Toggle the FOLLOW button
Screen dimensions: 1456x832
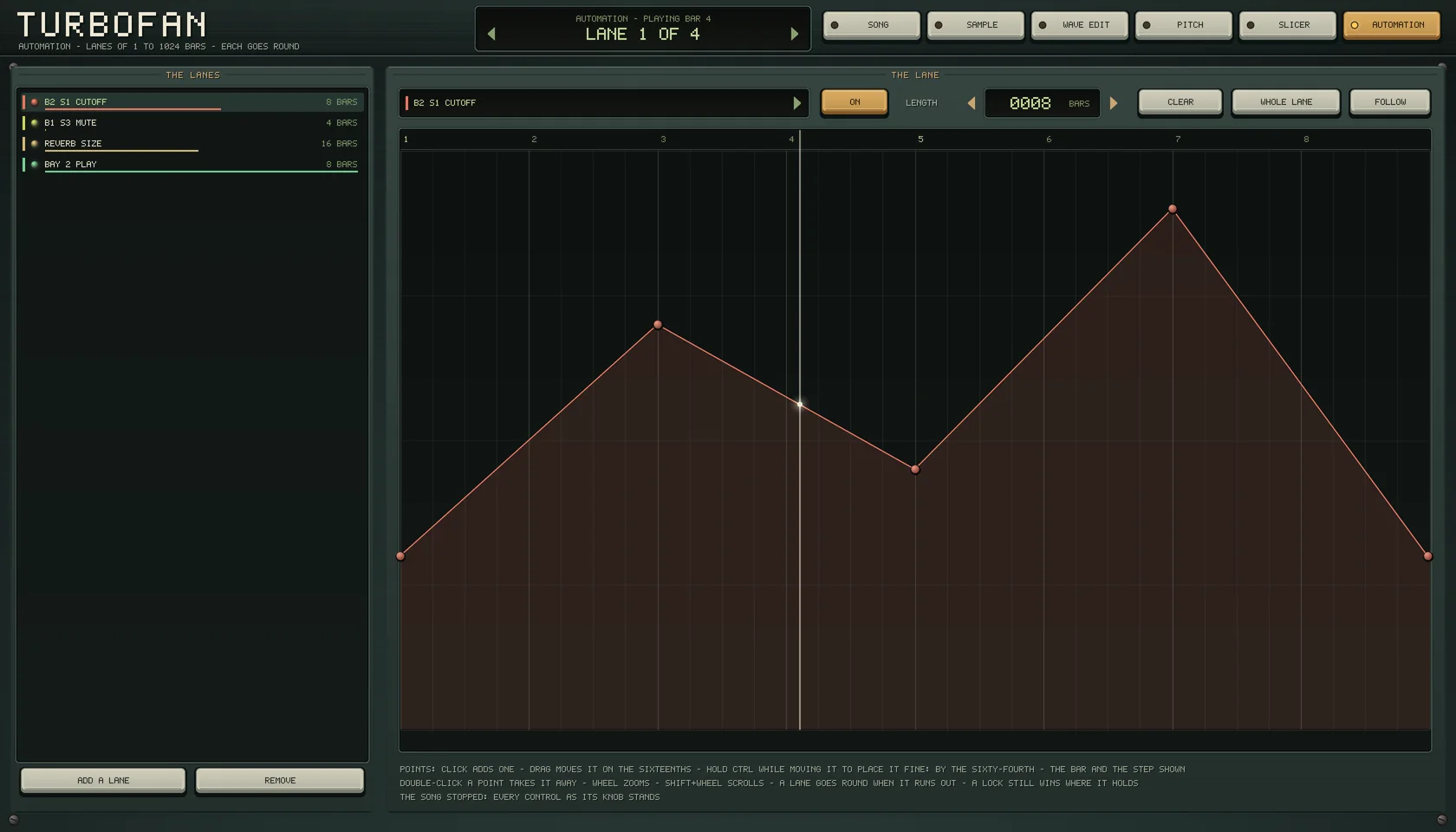point(1390,102)
